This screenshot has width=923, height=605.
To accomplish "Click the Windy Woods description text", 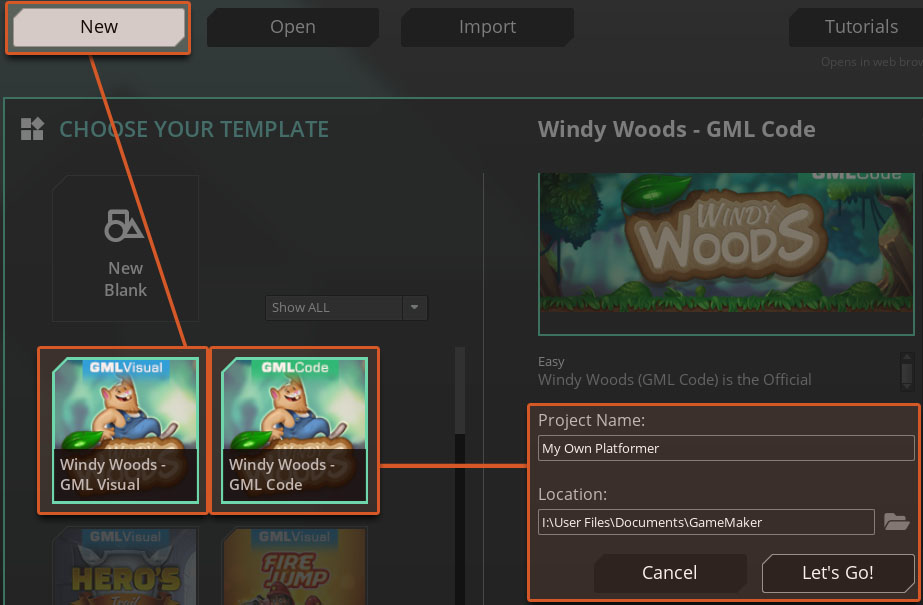I will click(x=675, y=379).
